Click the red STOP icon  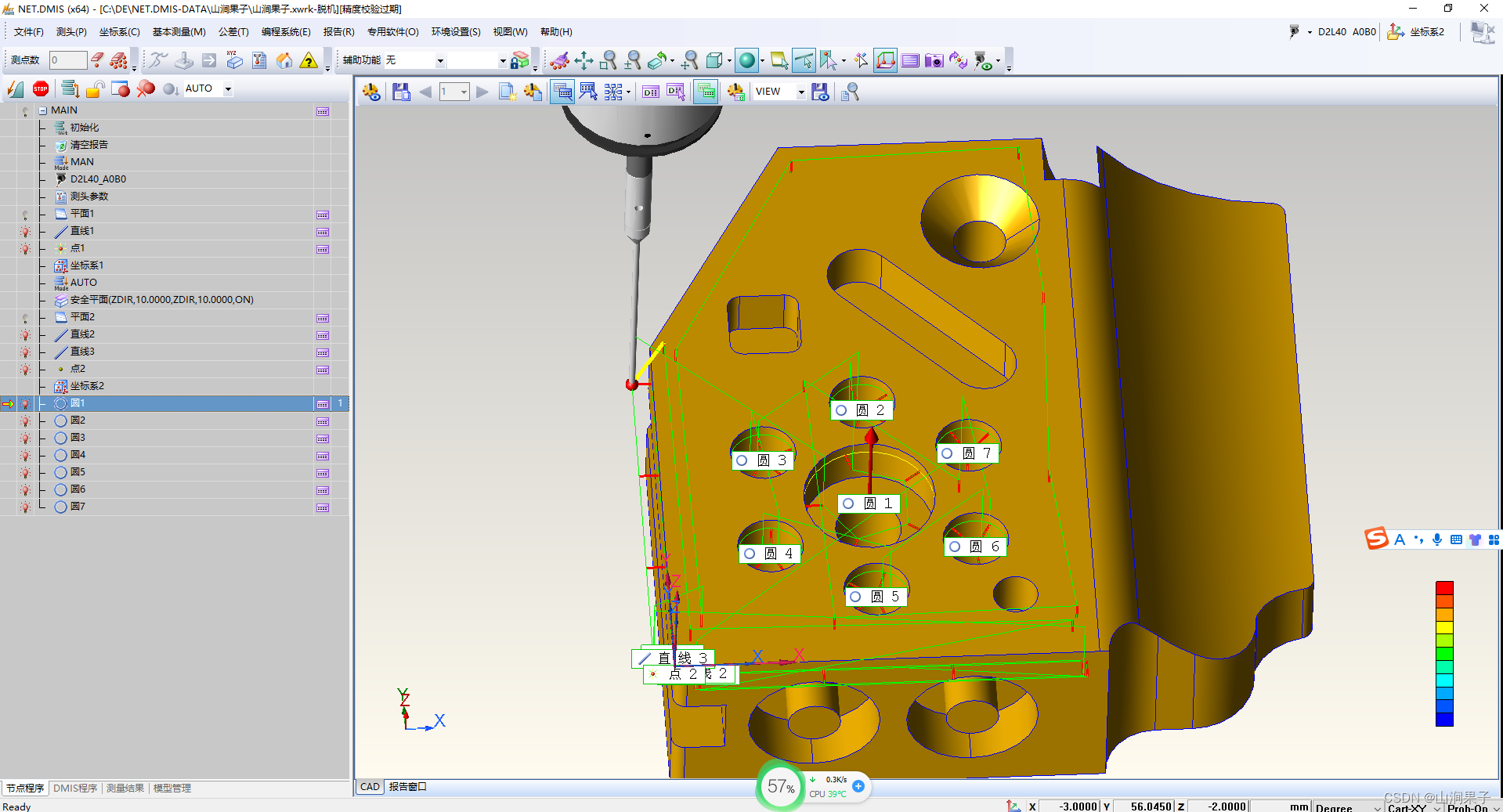coord(41,89)
